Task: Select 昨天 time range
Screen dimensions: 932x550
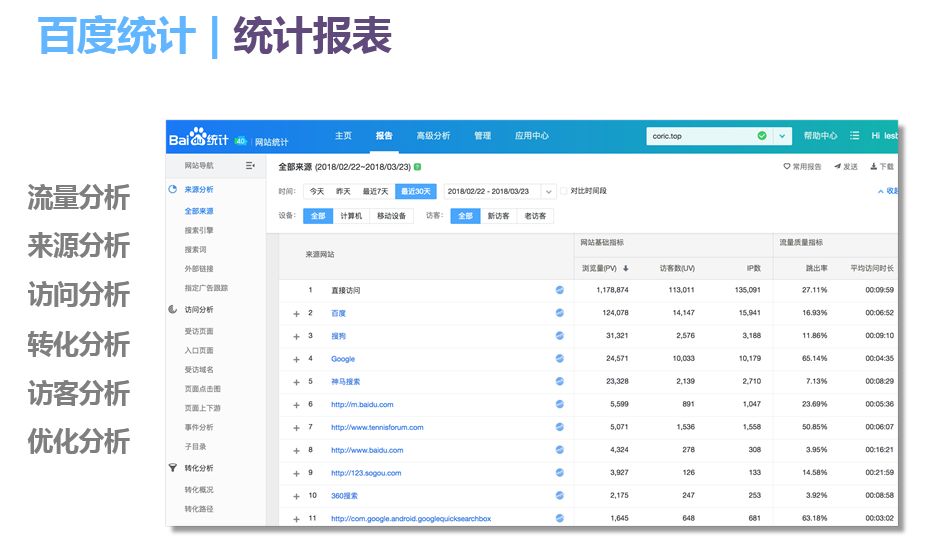Action: (343, 191)
